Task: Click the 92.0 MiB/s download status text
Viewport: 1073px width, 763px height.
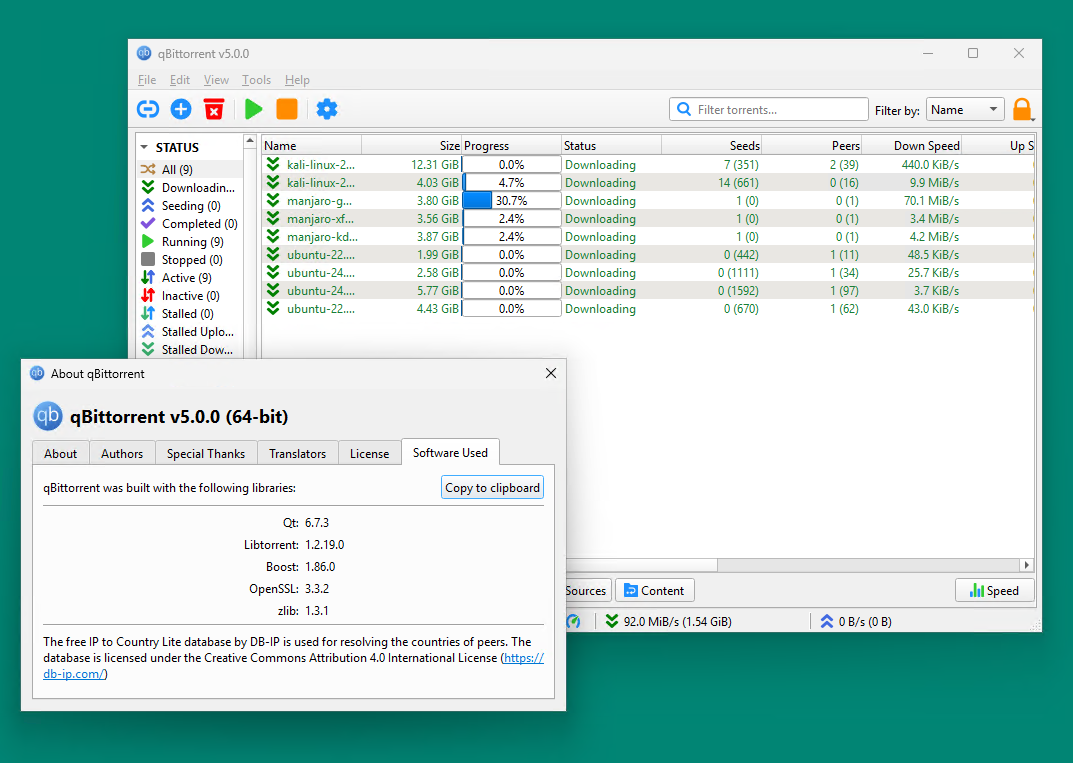Action: (677, 621)
